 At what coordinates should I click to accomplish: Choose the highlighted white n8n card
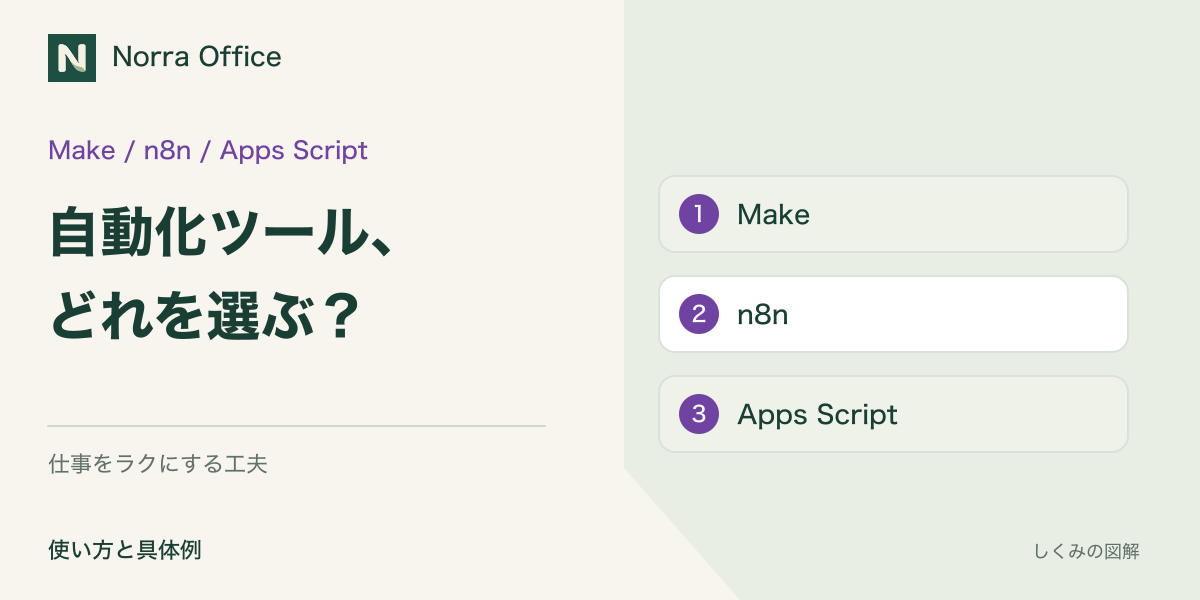(893, 314)
